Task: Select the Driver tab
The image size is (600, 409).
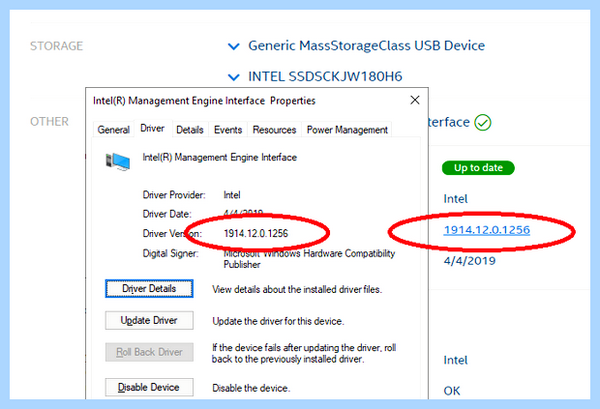Action: pyautogui.click(x=152, y=128)
